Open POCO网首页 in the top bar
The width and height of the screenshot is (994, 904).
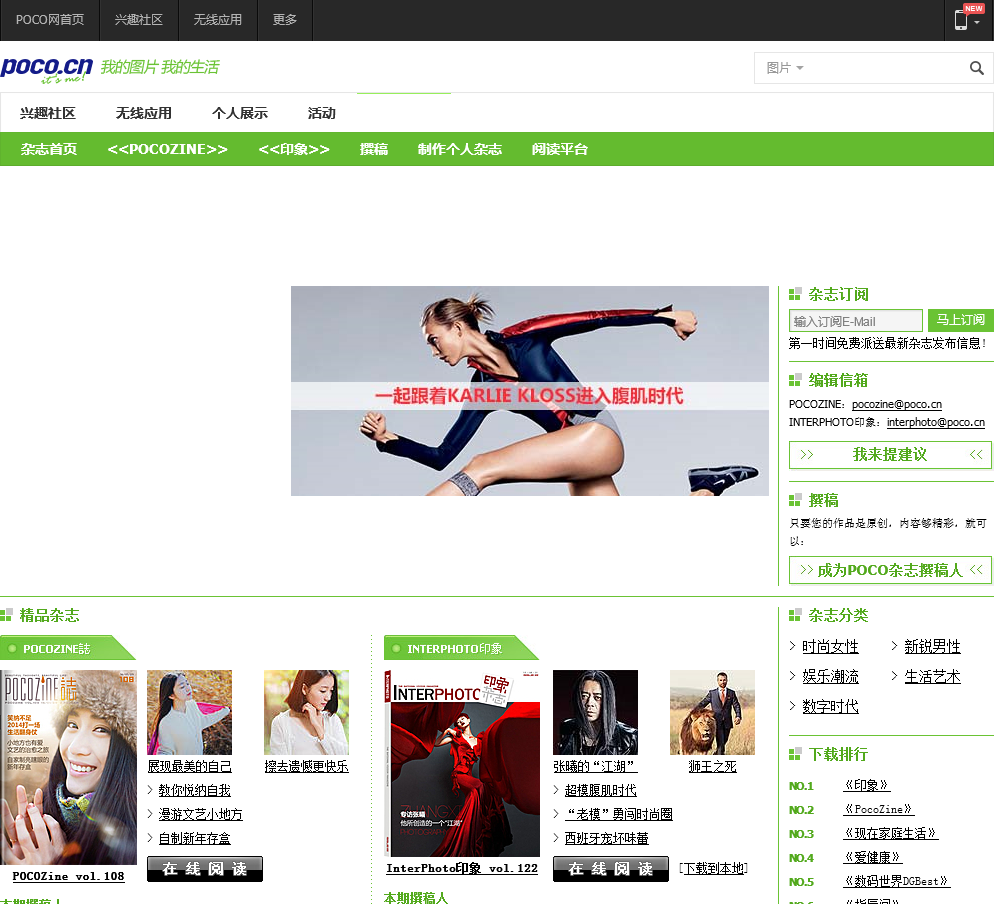pyautogui.click(x=49, y=20)
